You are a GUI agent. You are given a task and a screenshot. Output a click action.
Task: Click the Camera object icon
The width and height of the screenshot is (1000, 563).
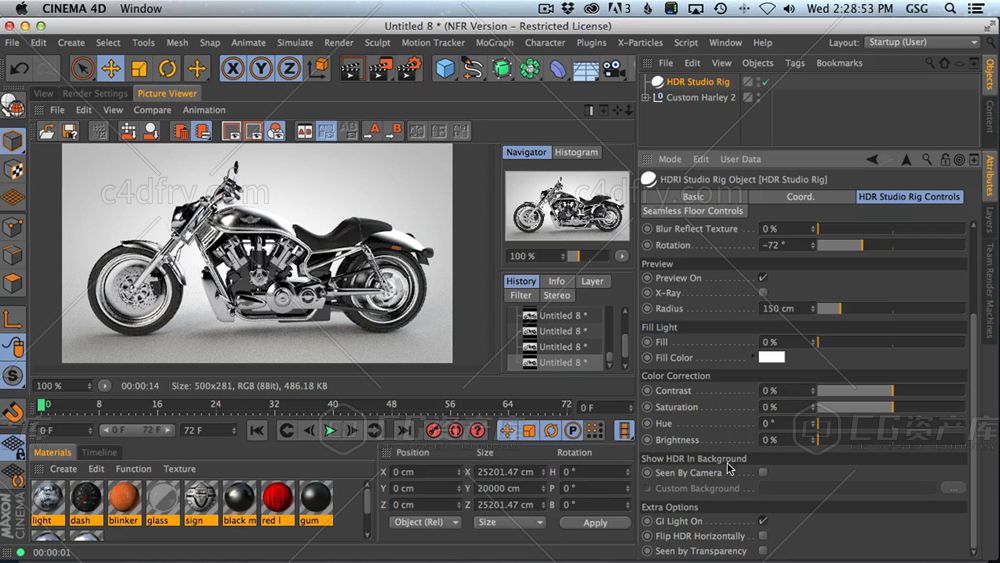614,69
